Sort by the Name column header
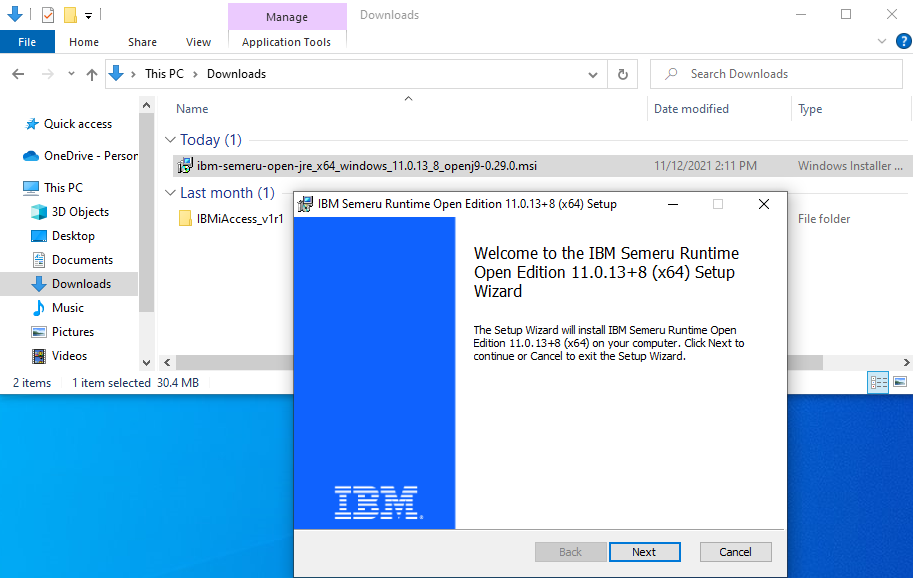Viewport: 913px width, 578px height. pos(192,109)
